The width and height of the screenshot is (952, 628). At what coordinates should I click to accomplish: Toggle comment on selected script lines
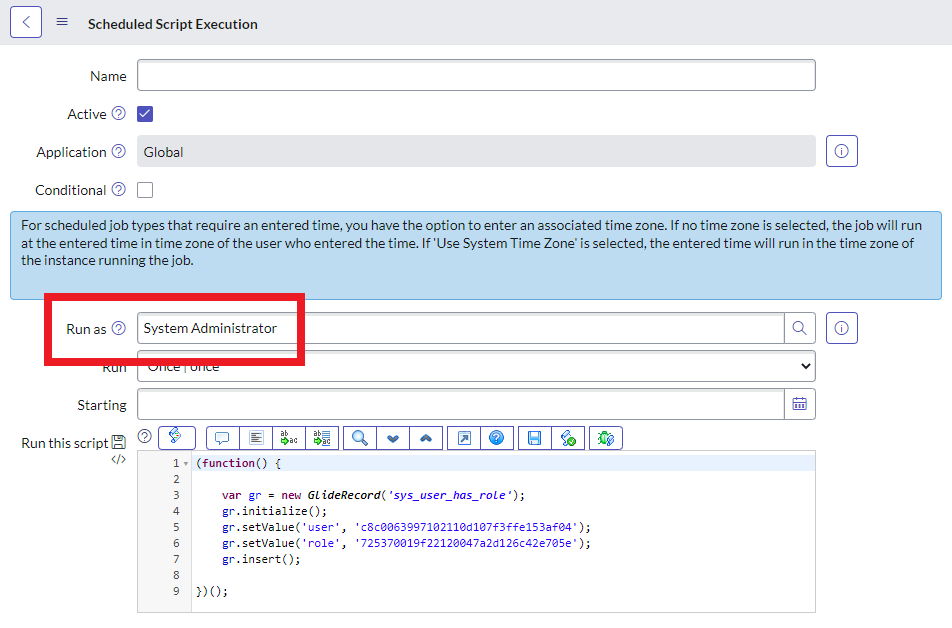click(222, 439)
